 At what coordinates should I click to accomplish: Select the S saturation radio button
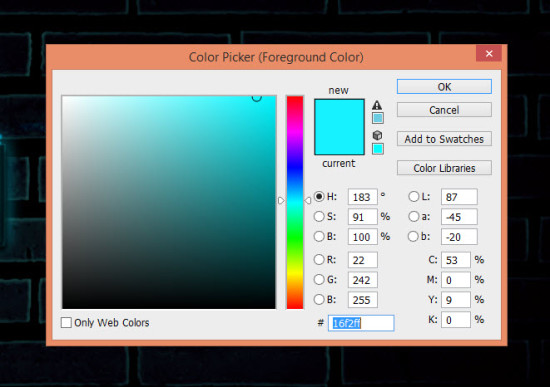319,216
